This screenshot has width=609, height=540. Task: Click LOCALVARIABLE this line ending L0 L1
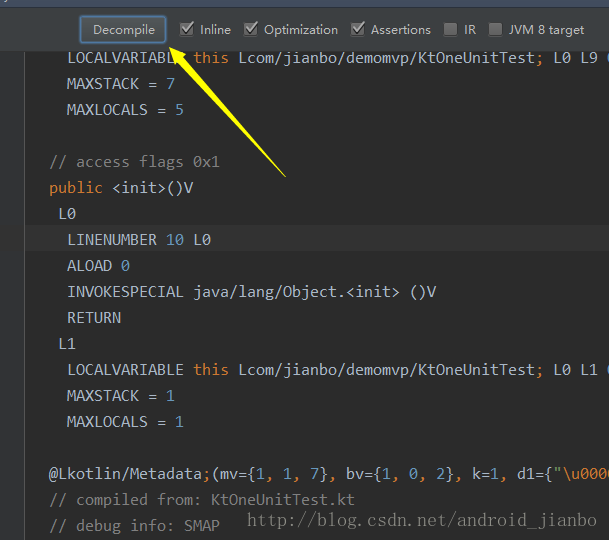338,370
